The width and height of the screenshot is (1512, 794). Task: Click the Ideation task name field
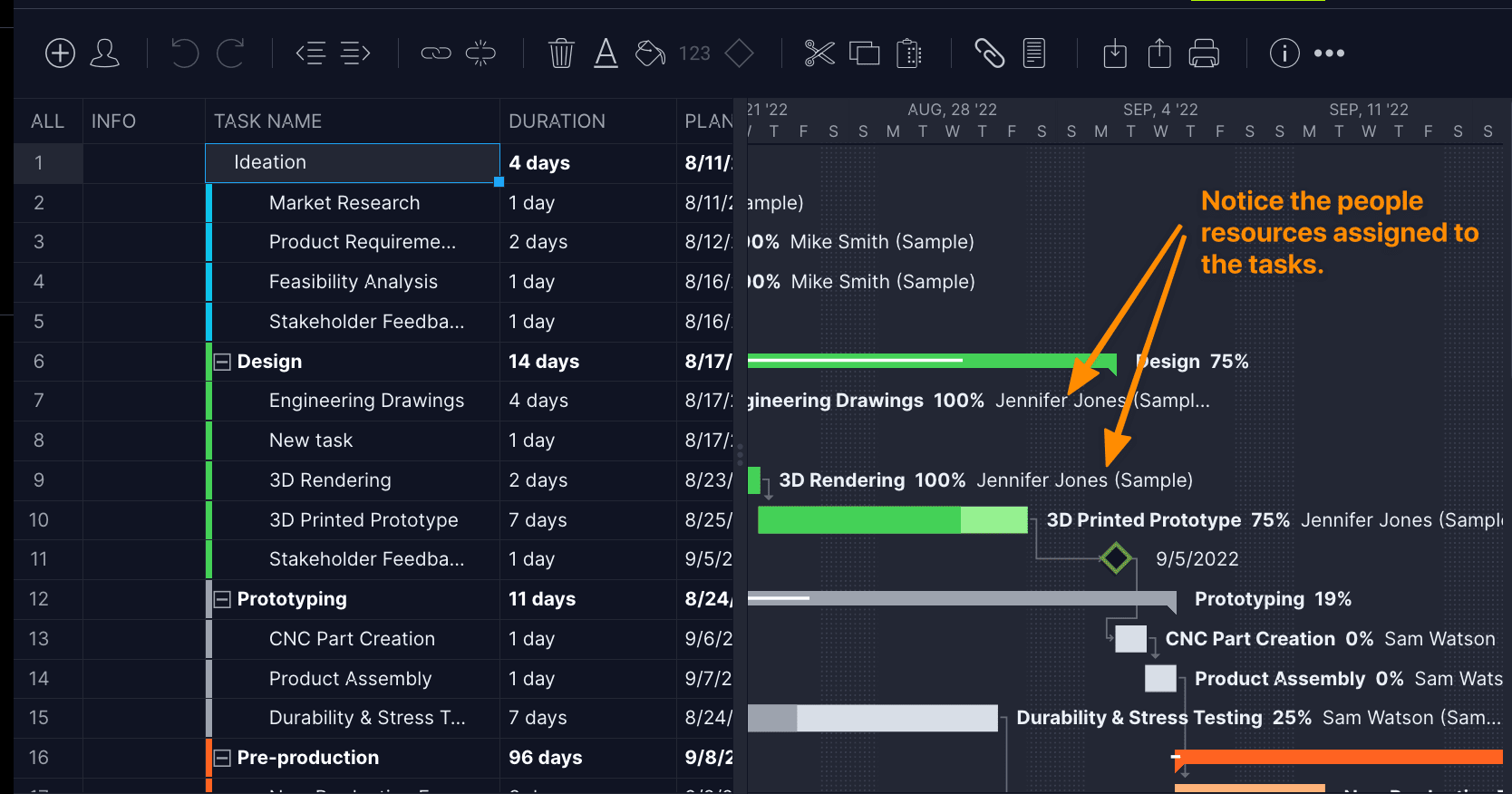[x=353, y=162]
